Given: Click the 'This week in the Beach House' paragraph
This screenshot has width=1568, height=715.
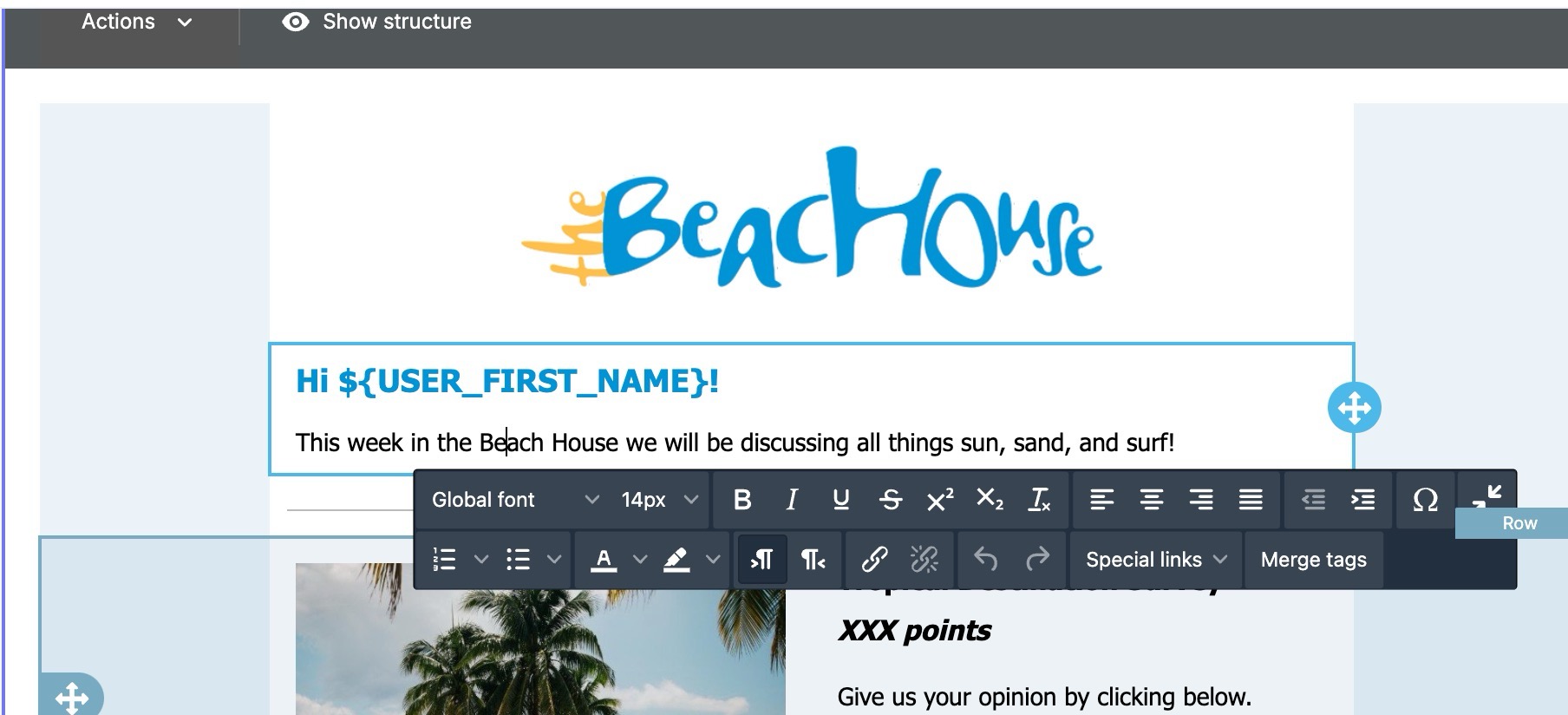Looking at the screenshot, I should tap(735, 443).
